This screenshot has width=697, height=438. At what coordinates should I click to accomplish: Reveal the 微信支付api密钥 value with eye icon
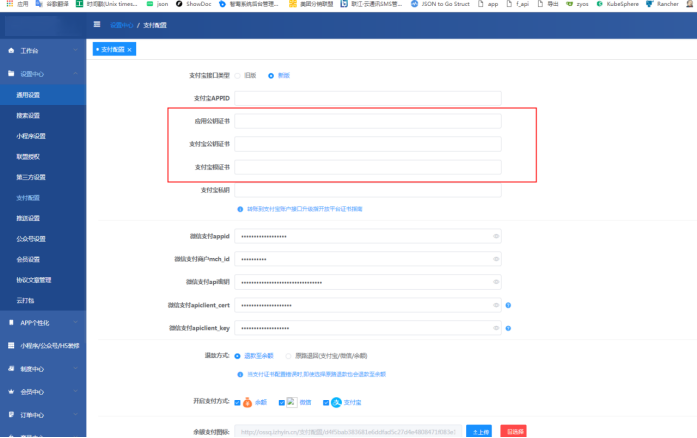click(x=496, y=282)
